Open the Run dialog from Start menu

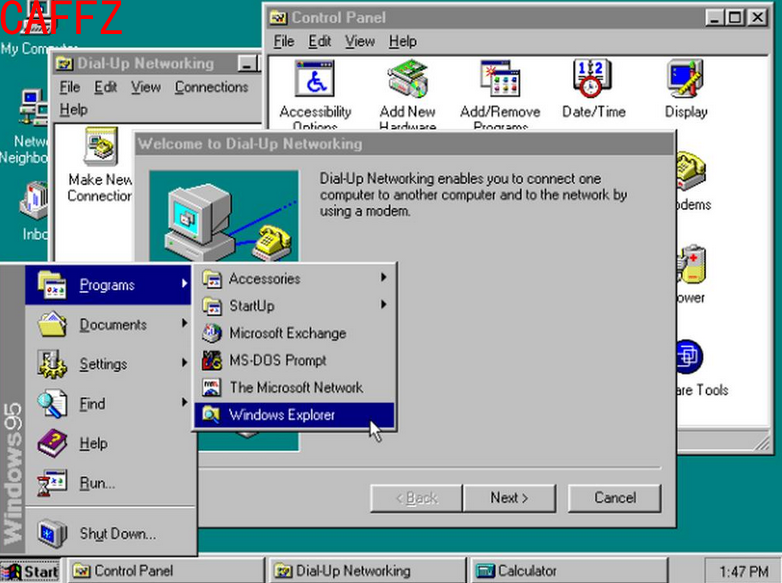point(96,484)
